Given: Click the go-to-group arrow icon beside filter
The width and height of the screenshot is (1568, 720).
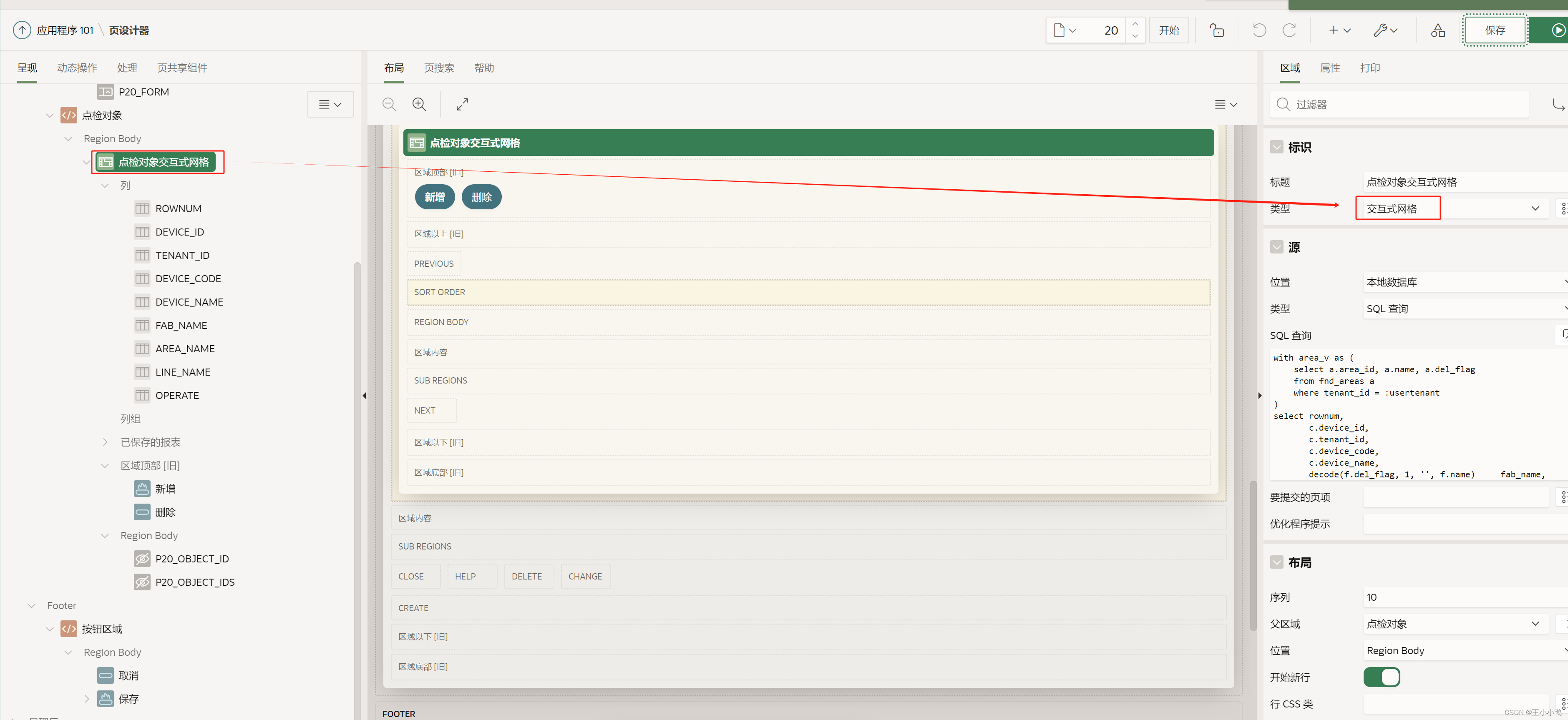Looking at the screenshot, I should pos(1558,105).
